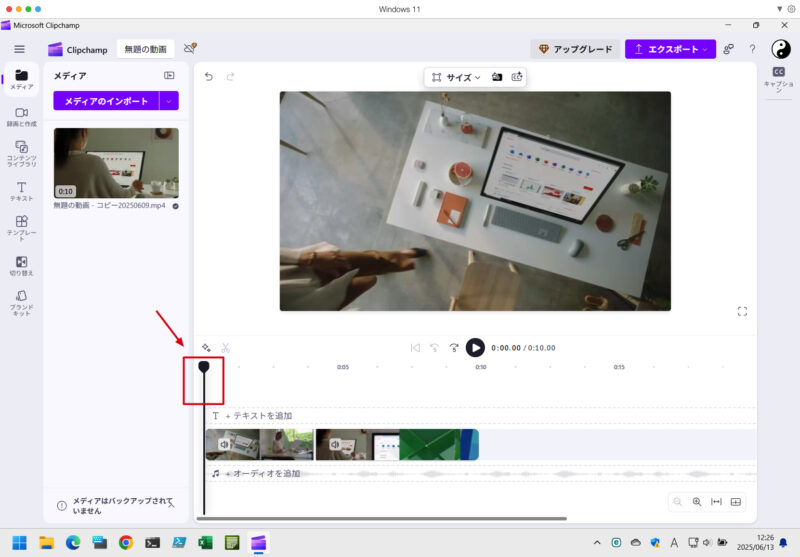Image resolution: width=800 pixels, height=557 pixels.
Task: Open File Explorer from the taskbar
Action: click(x=46, y=542)
